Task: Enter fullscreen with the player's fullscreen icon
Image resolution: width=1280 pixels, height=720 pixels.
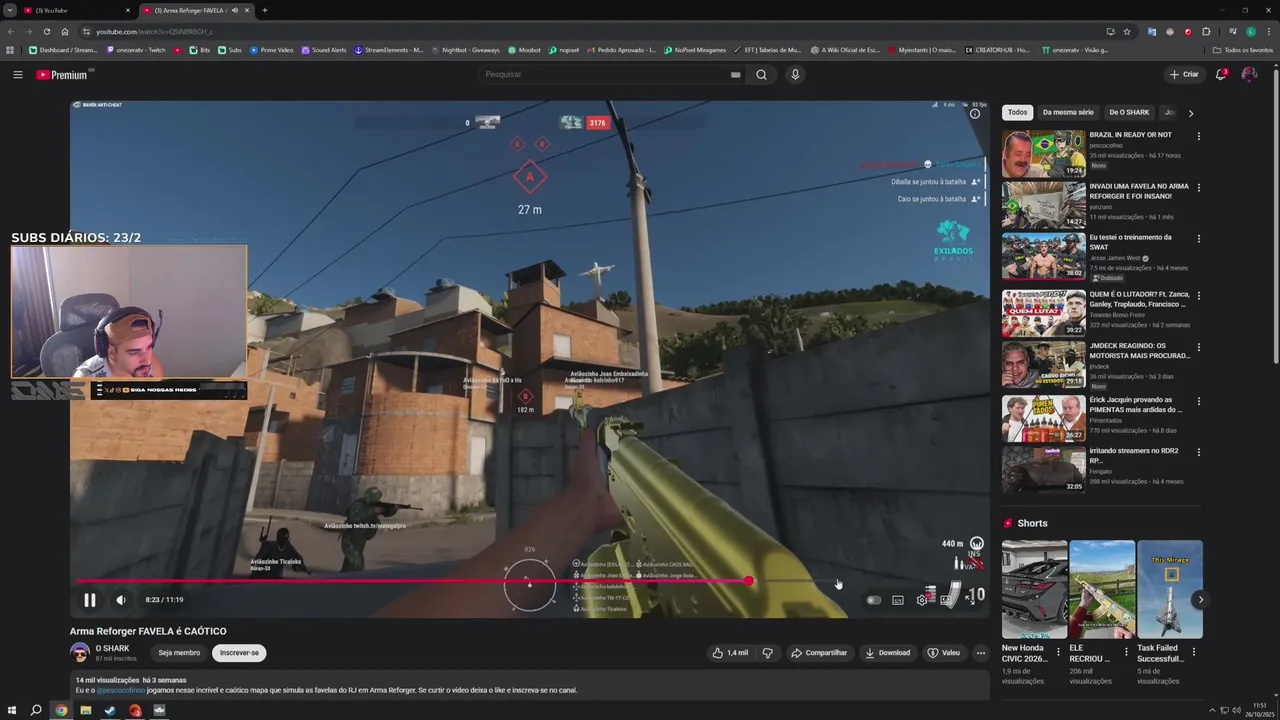Action: pos(970,600)
